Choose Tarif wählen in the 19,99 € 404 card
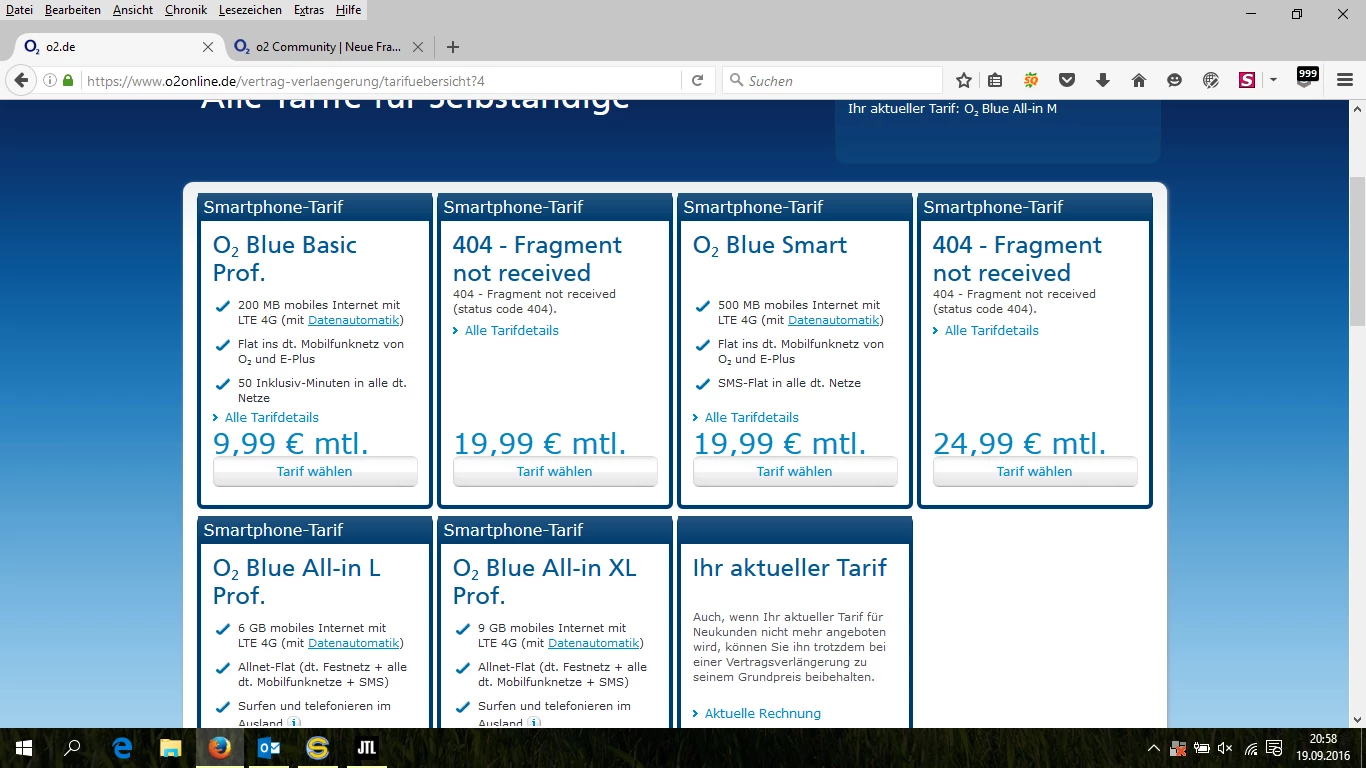Screen dimensions: 1366x768 click(x=555, y=471)
